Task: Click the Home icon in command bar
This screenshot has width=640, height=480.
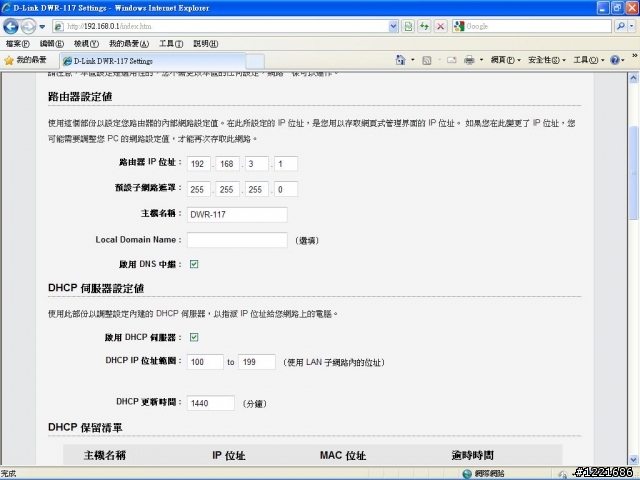Action: [x=401, y=60]
